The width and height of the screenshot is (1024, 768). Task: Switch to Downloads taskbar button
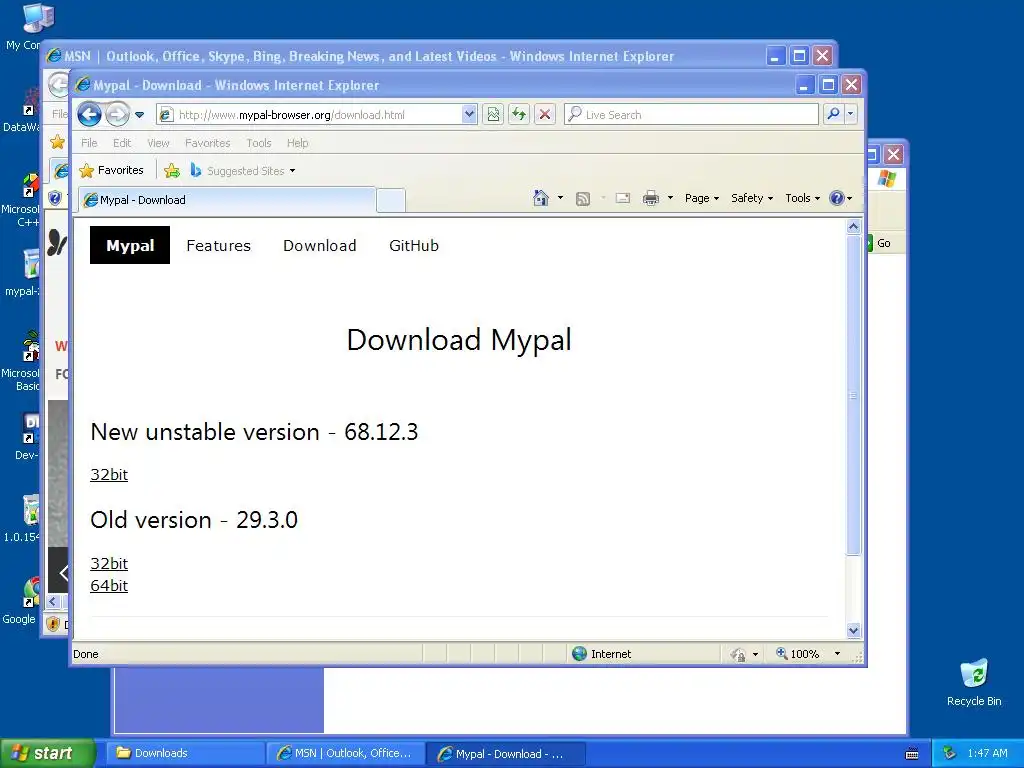click(x=185, y=754)
